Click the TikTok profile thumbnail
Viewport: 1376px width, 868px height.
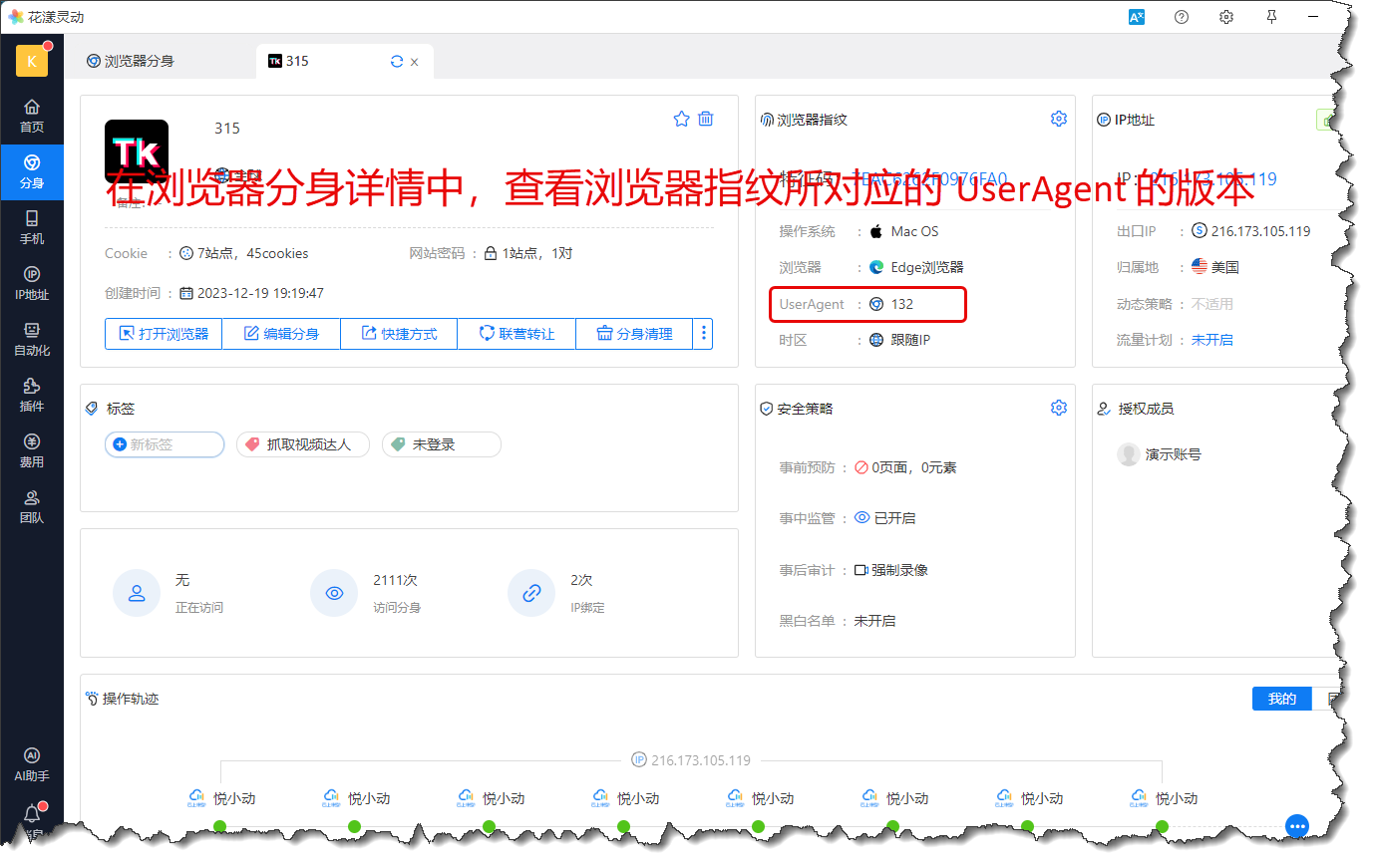tap(137, 151)
